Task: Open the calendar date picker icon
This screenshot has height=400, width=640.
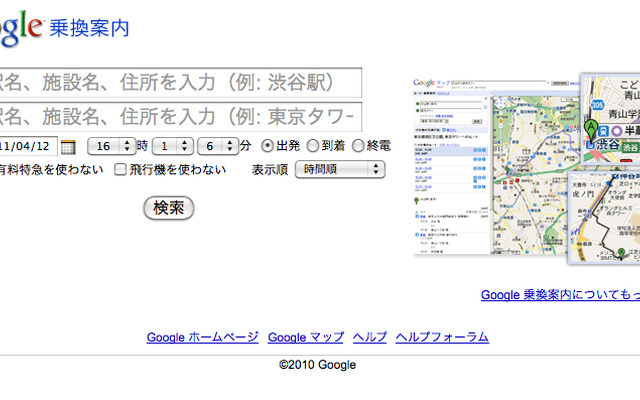Action: (x=68, y=147)
